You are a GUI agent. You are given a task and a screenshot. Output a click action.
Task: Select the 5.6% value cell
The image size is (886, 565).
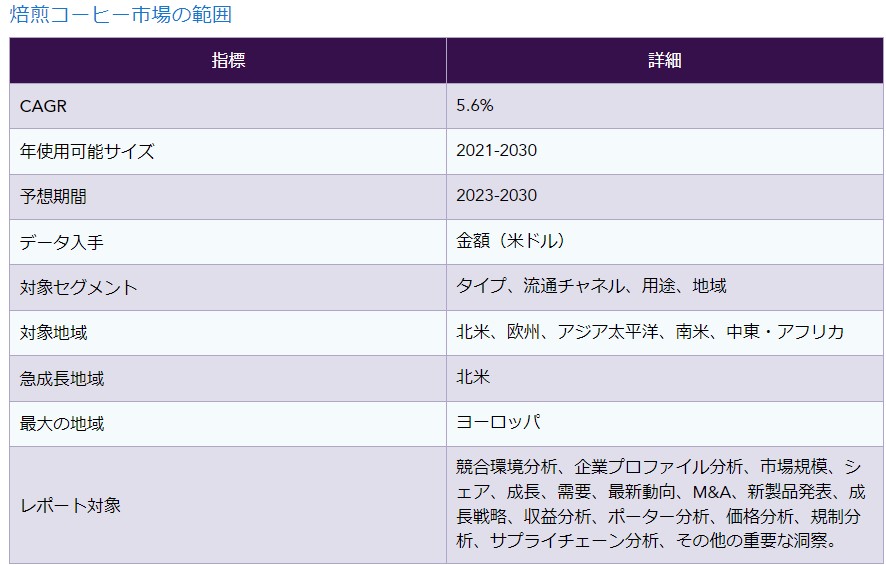tap(664, 106)
